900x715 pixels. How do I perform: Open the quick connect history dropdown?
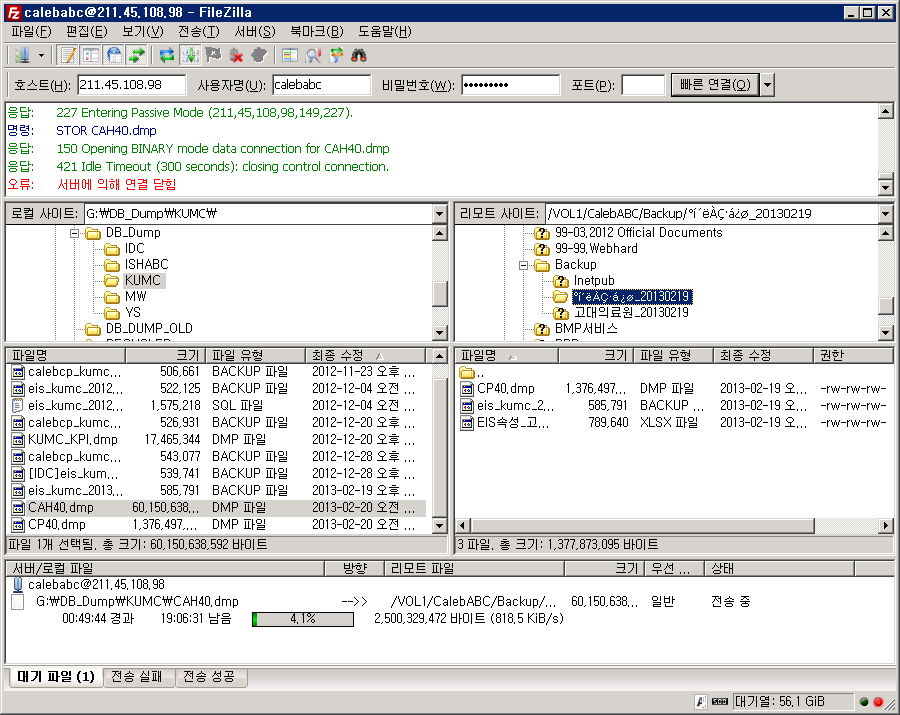(x=767, y=85)
